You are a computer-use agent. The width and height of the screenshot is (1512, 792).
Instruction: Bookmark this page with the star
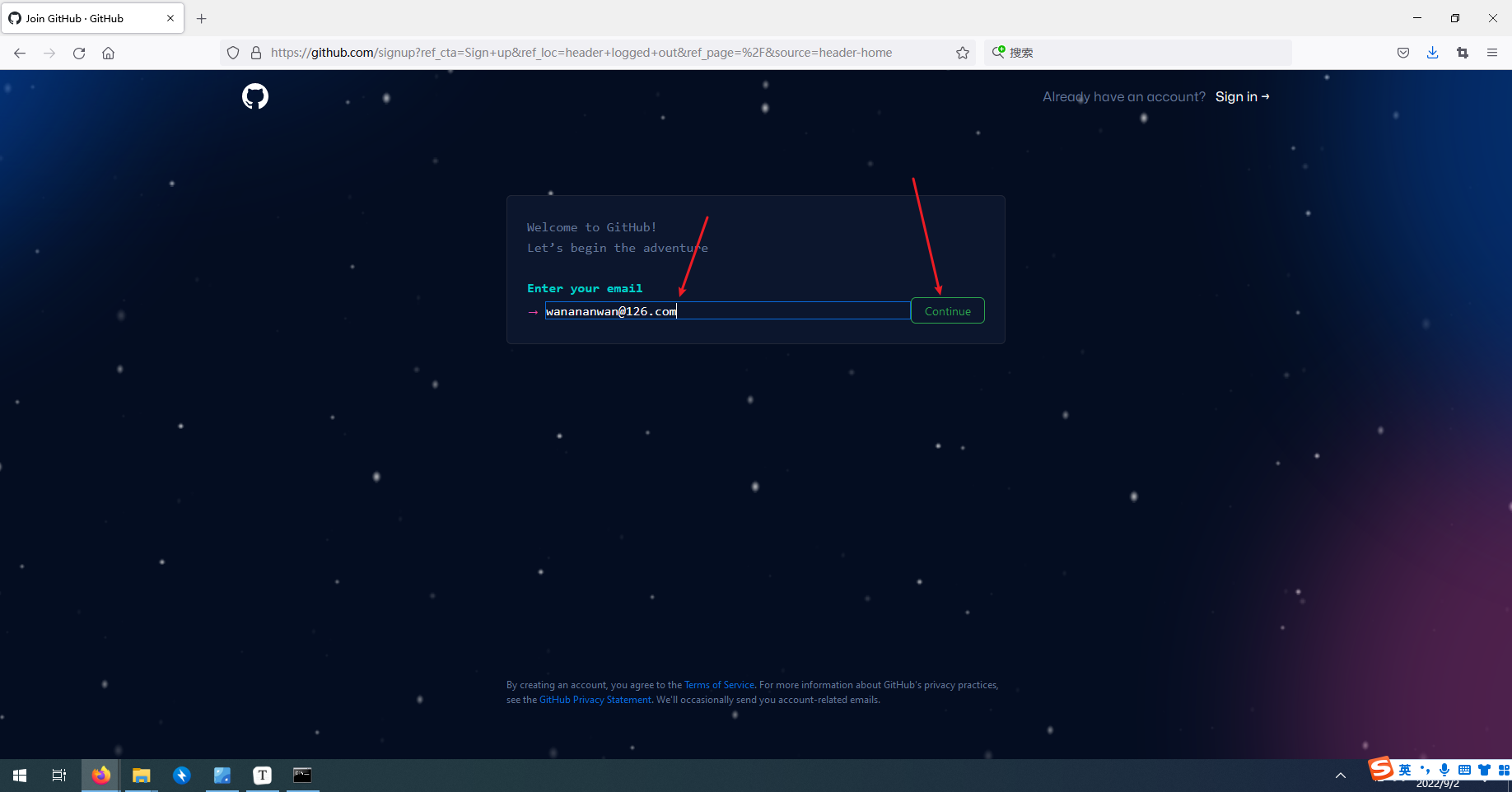pyautogui.click(x=963, y=53)
